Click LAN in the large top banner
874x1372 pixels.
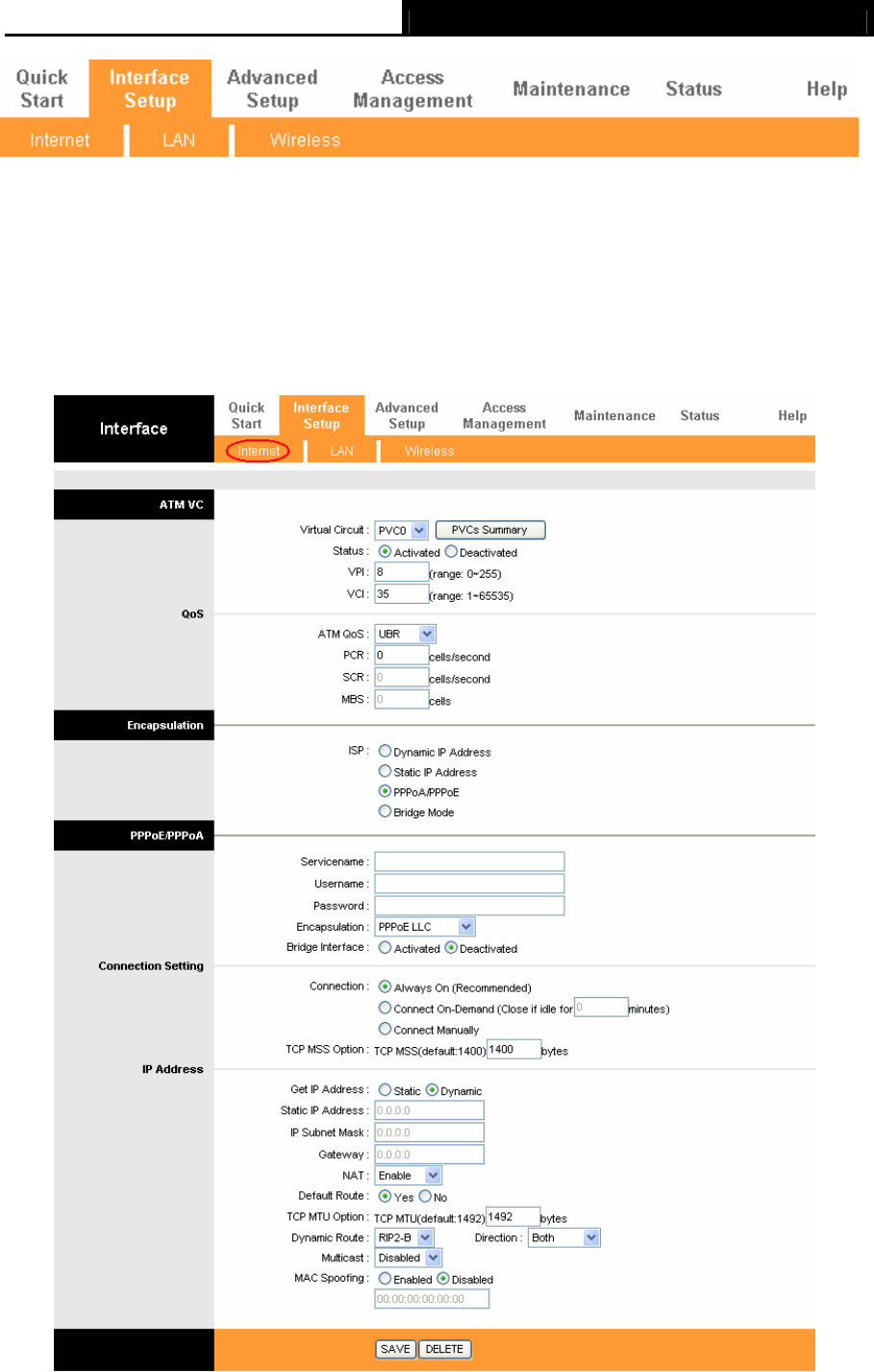click(179, 140)
